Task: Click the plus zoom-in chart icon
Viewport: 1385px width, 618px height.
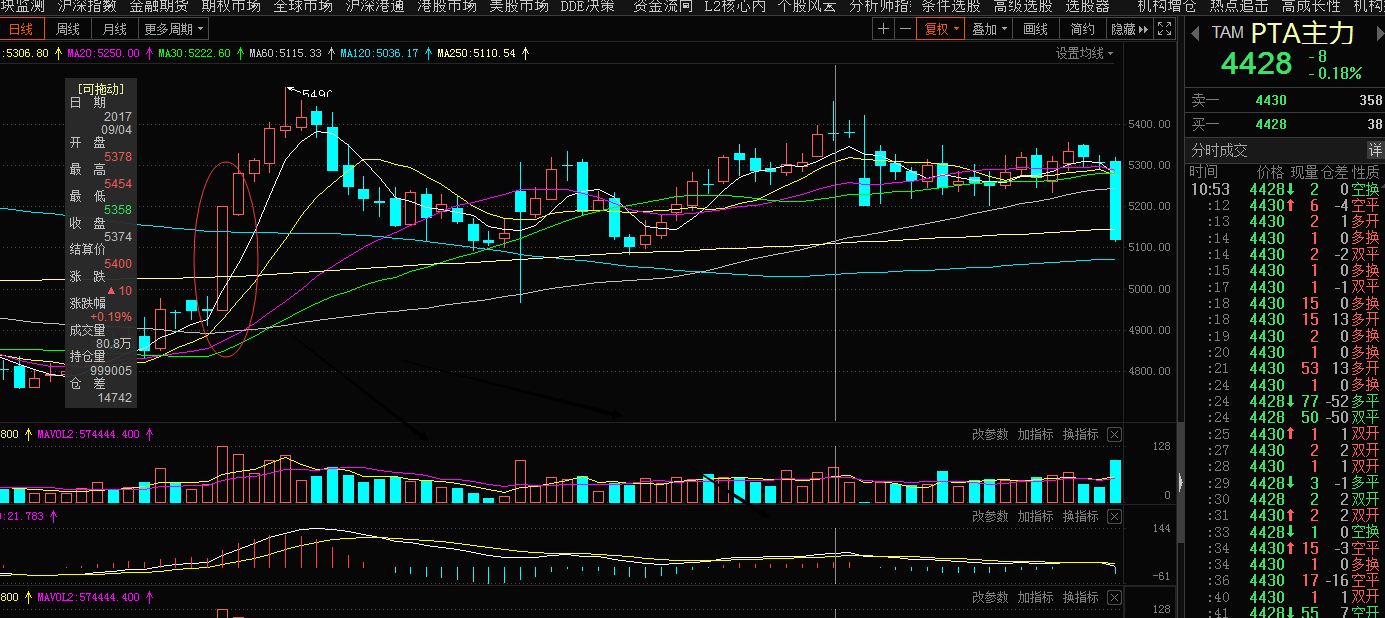Action: (x=882, y=29)
